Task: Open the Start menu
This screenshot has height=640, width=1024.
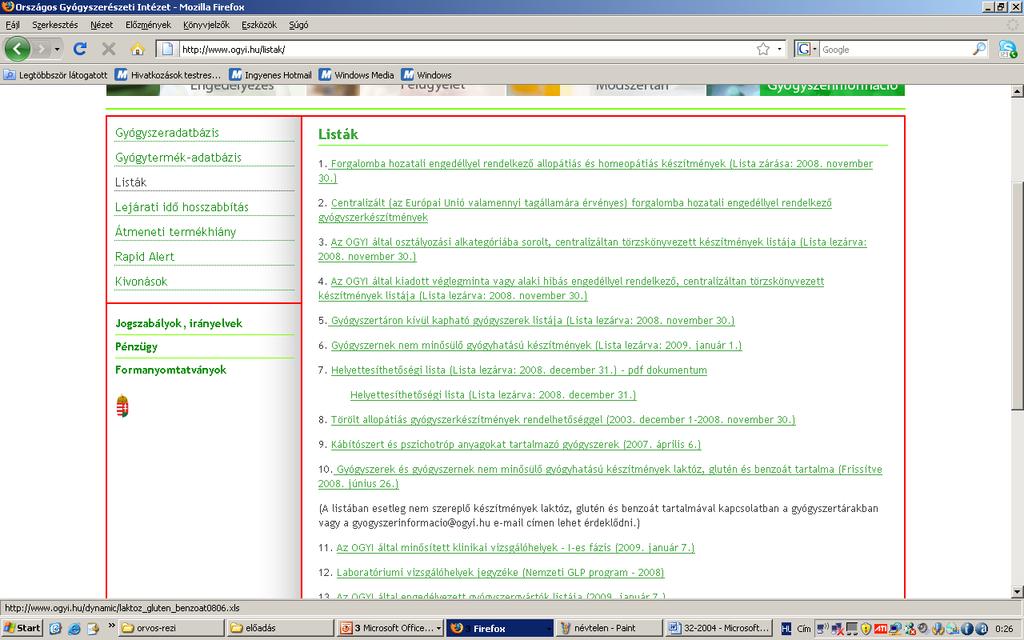Action: click(22, 628)
